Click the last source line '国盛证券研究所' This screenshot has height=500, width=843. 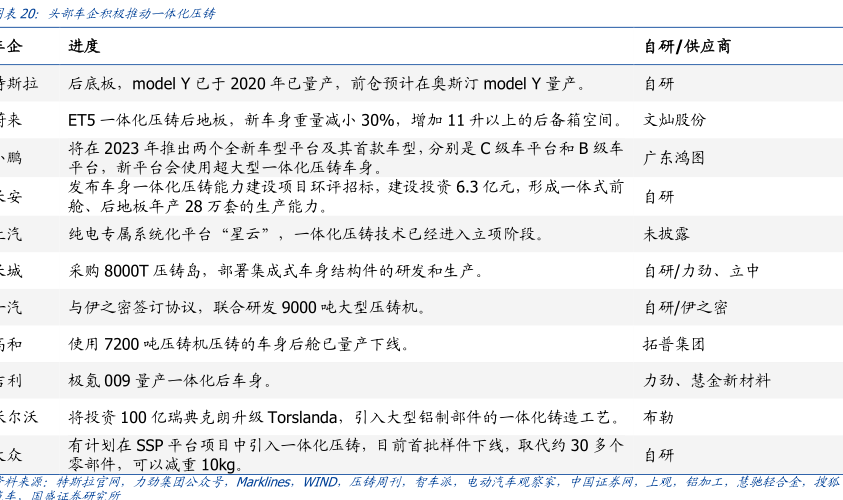click(75, 495)
